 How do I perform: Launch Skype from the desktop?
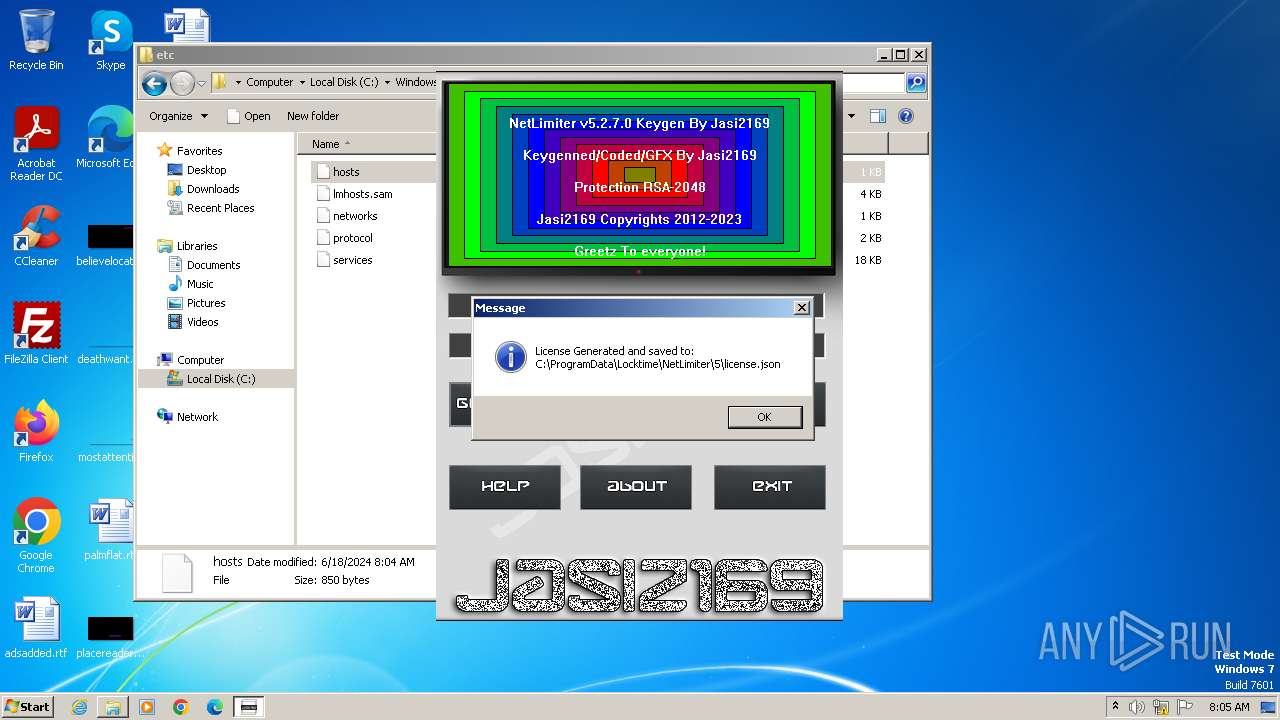(110, 40)
